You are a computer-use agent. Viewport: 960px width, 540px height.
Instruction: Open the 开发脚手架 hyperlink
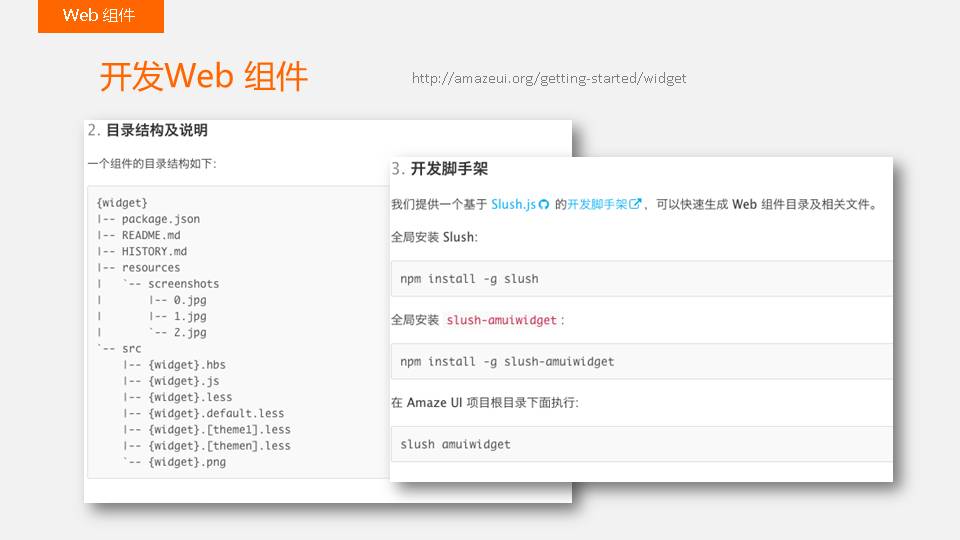pyautogui.click(x=597, y=204)
